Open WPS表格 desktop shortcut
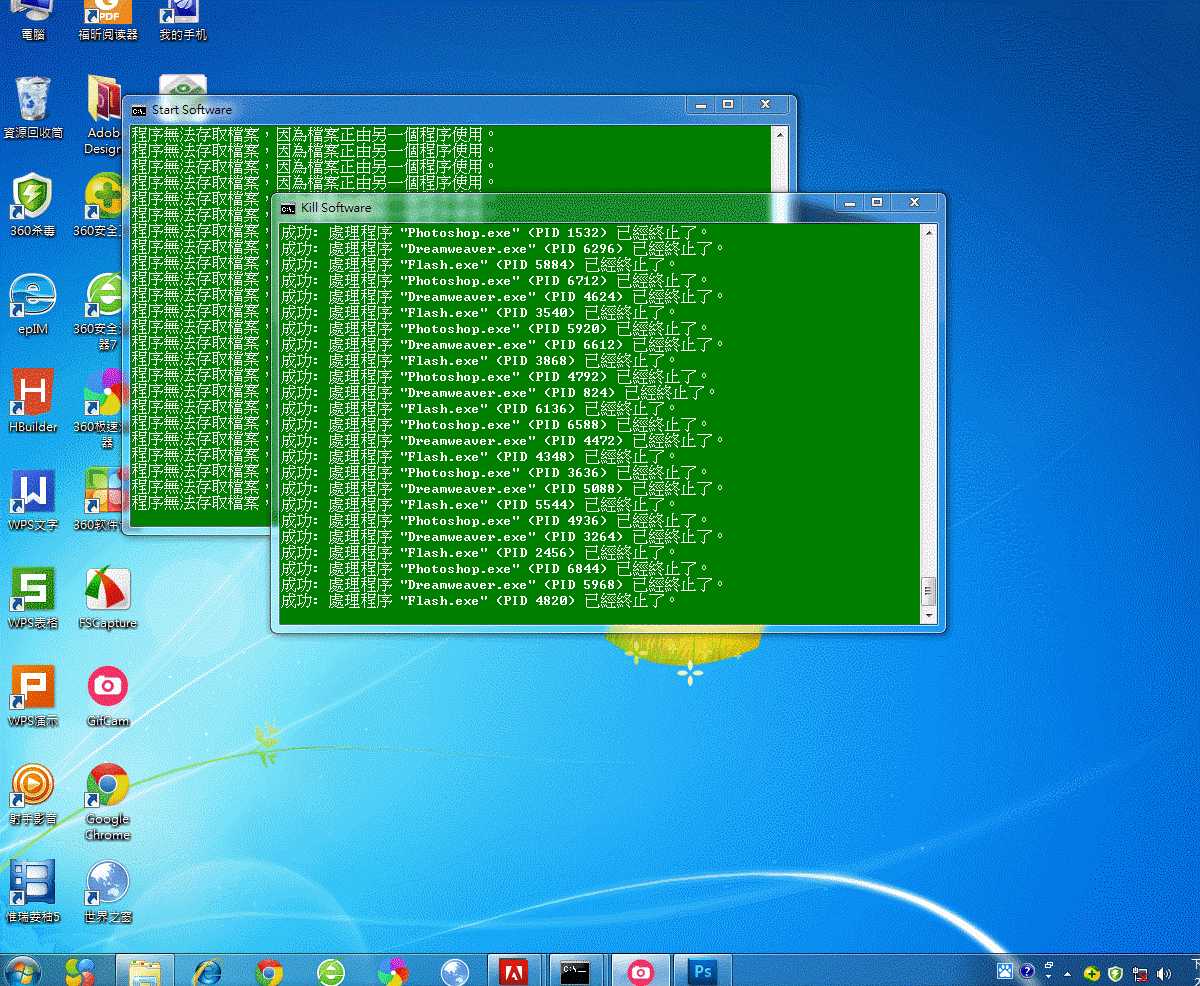The width and height of the screenshot is (1200, 986). tap(33, 596)
